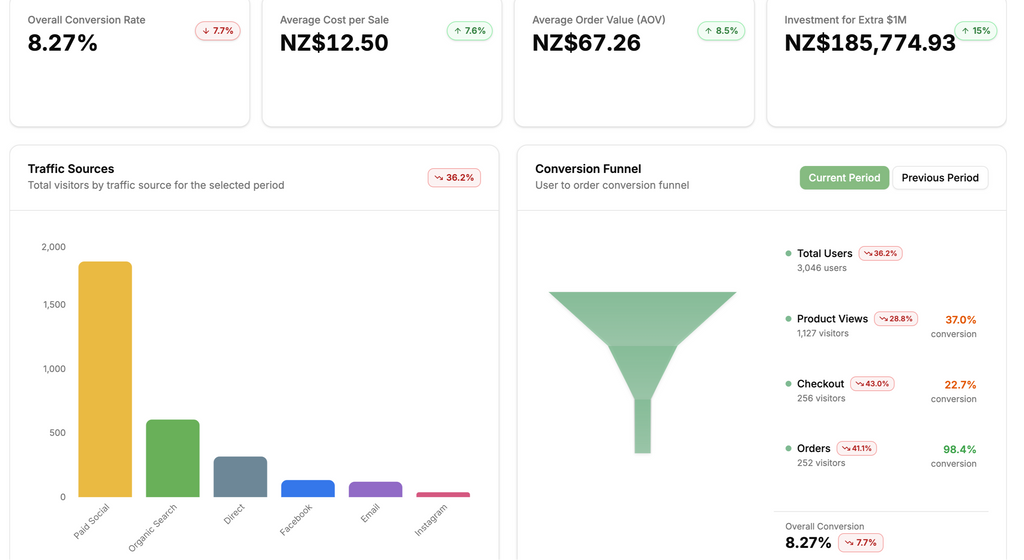Click the 15% up-arrow investment badge
The image size is (1024, 560).
click(x=976, y=31)
